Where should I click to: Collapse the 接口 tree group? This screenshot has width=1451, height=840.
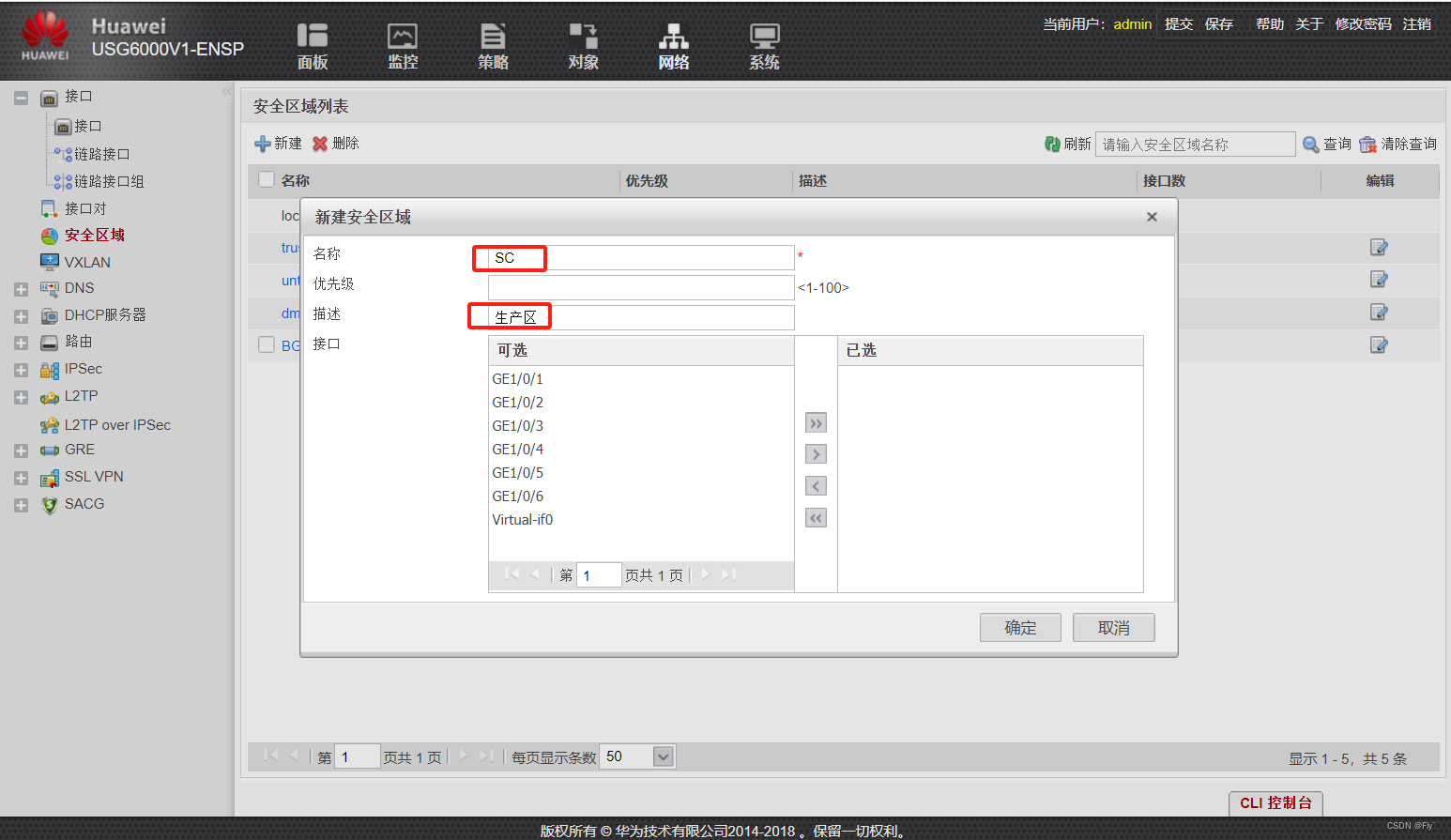(x=21, y=98)
